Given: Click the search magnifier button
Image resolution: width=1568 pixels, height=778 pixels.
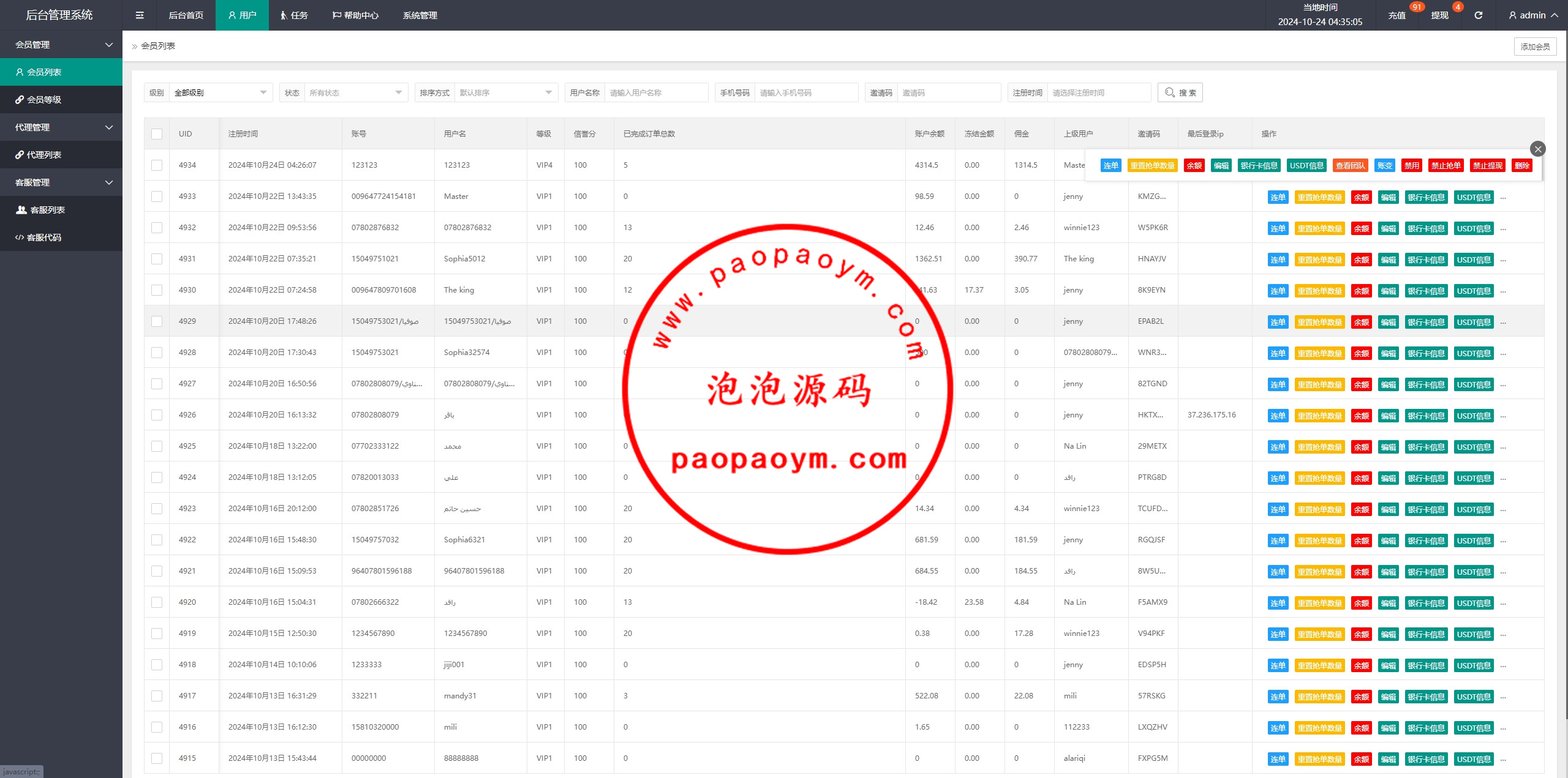Looking at the screenshot, I should [x=1180, y=92].
